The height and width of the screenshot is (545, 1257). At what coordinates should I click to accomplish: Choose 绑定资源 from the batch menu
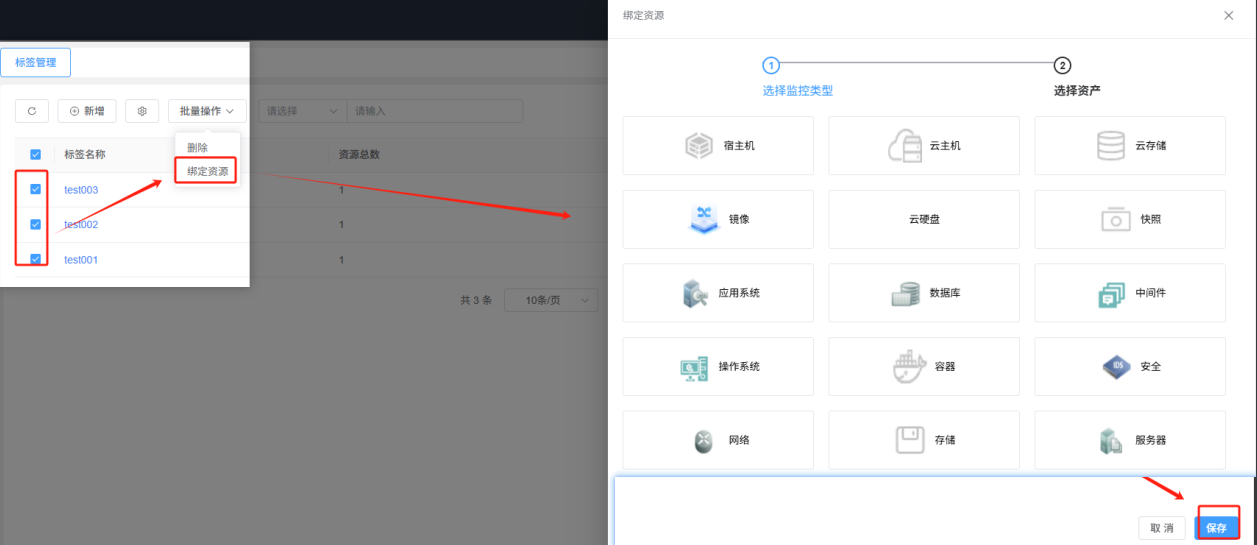point(208,171)
